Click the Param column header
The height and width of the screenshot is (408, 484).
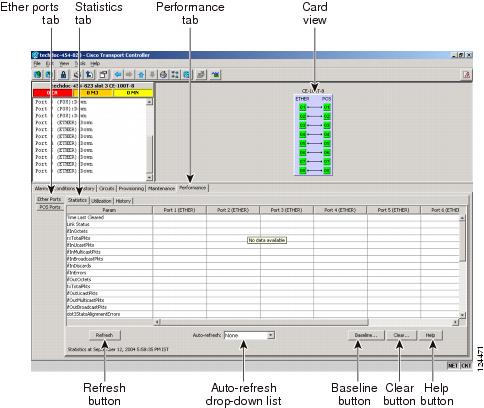point(109,210)
